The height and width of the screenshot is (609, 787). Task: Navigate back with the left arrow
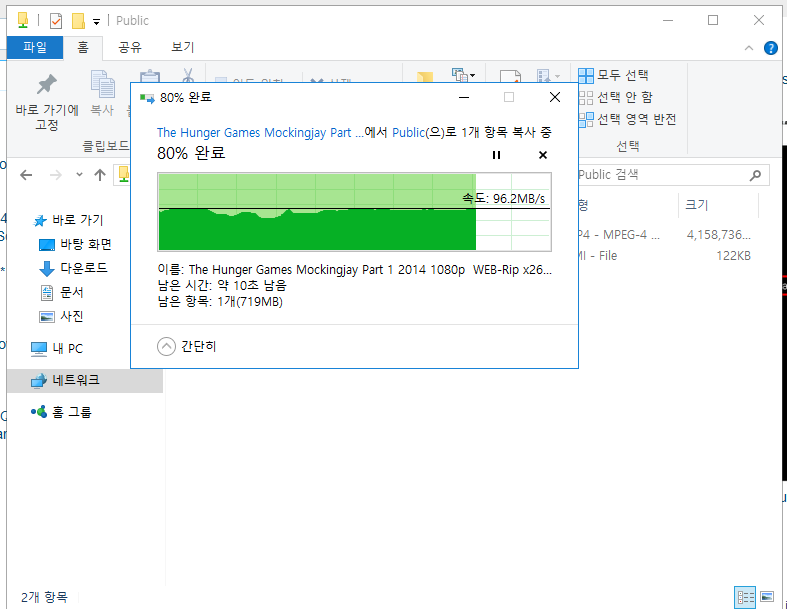pos(26,175)
